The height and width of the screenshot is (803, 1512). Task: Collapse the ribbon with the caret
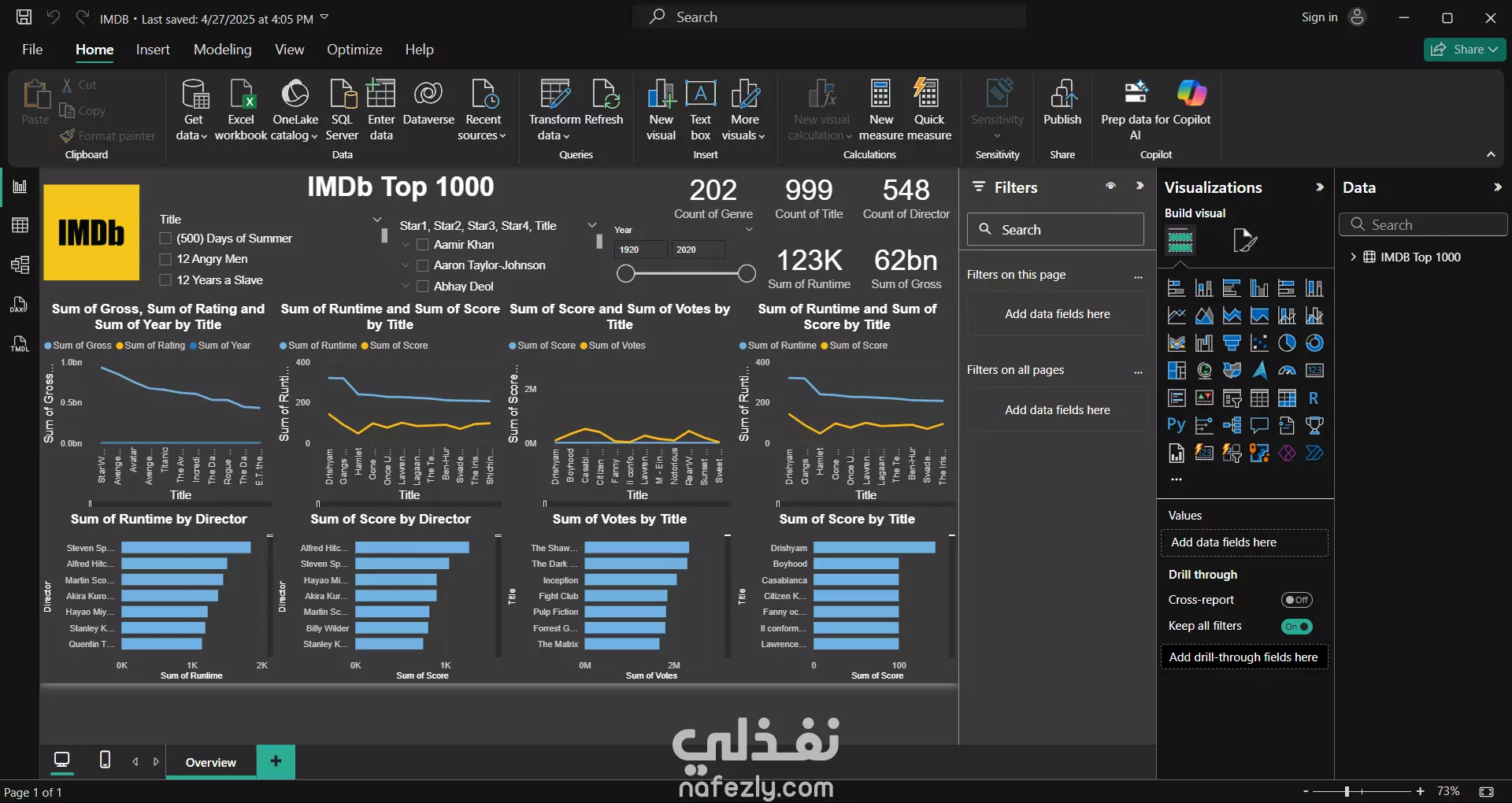click(1491, 154)
